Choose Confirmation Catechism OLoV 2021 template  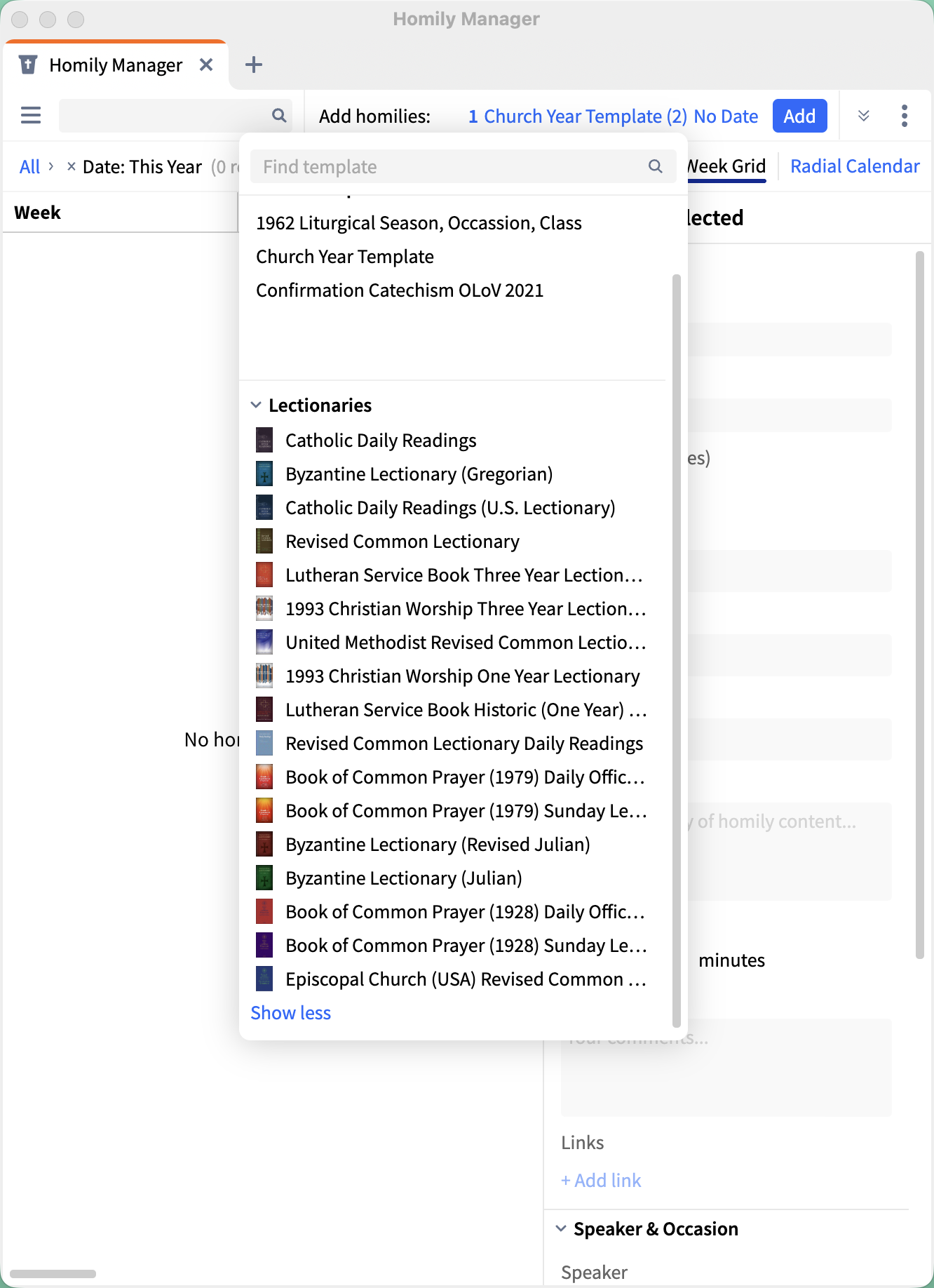[400, 290]
